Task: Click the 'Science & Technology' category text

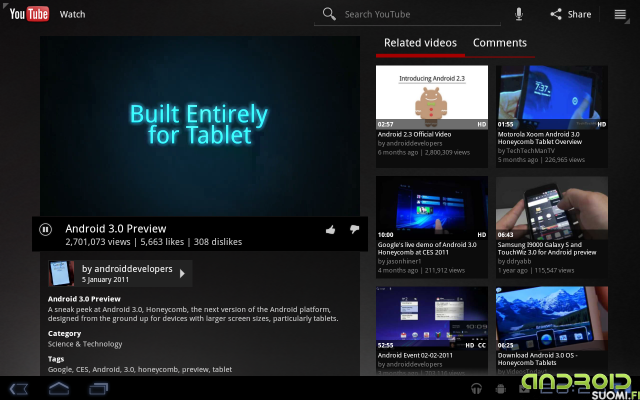Action: pos(85,344)
